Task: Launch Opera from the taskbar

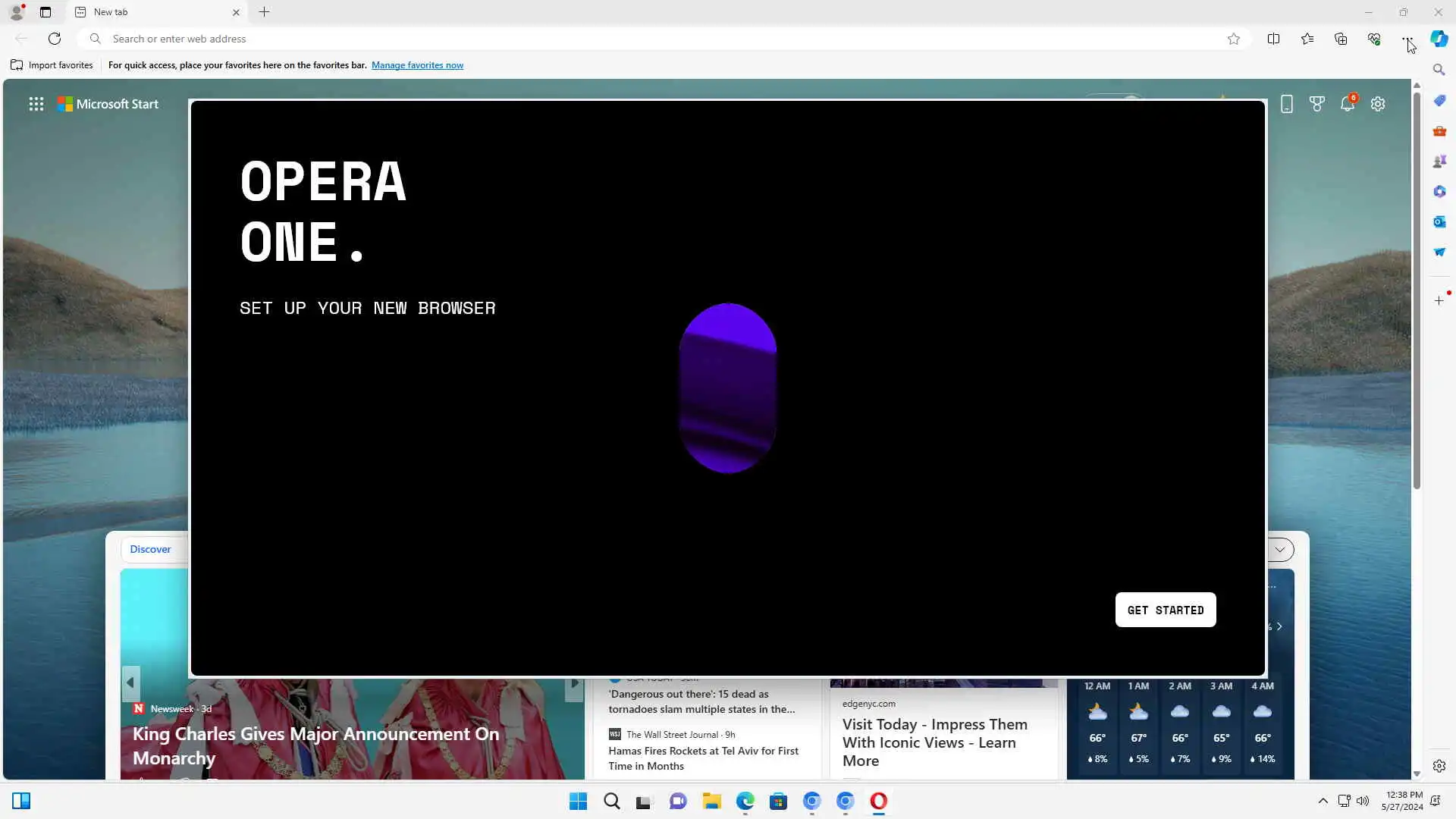Action: (878, 801)
